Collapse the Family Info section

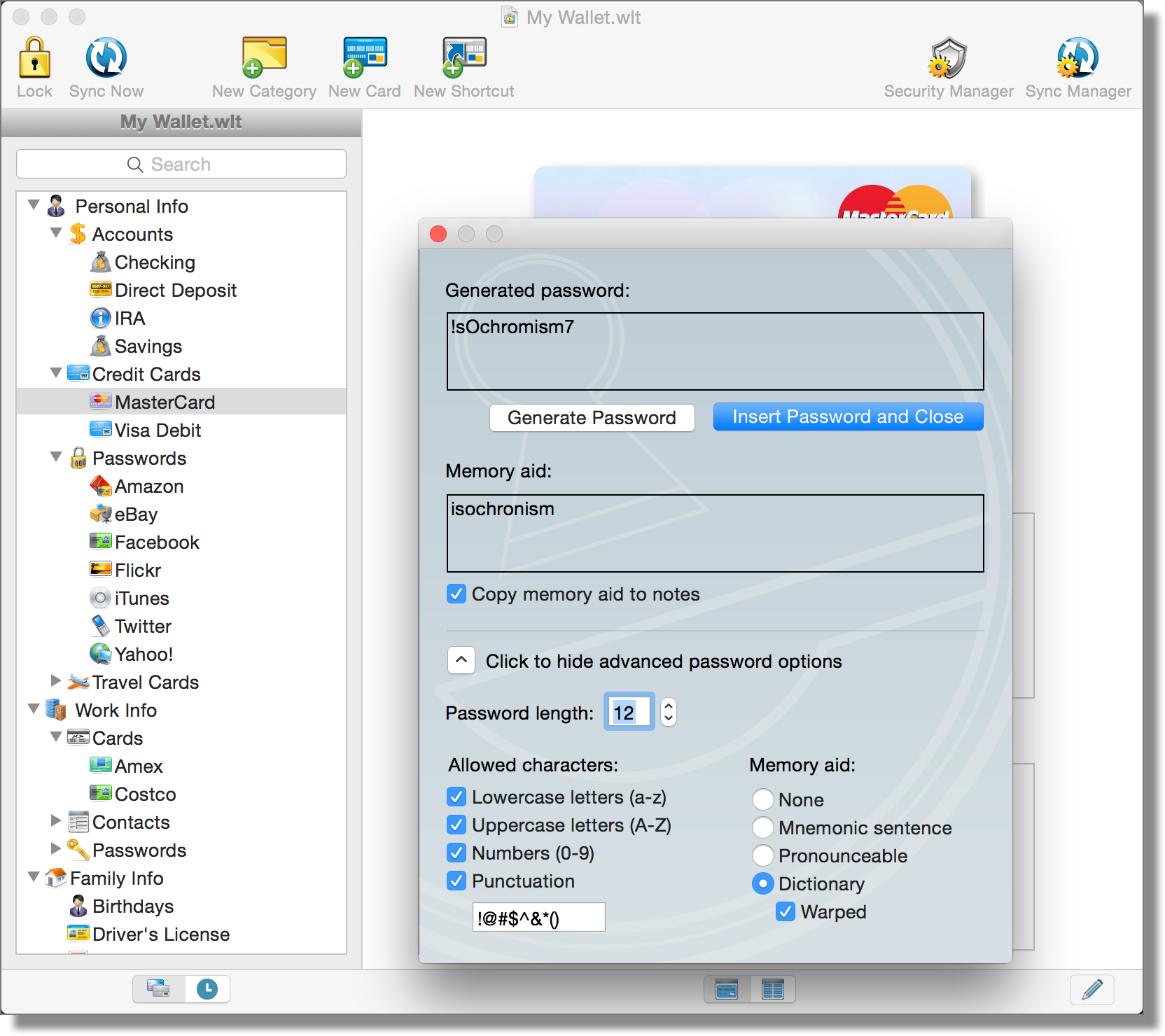coord(33,877)
